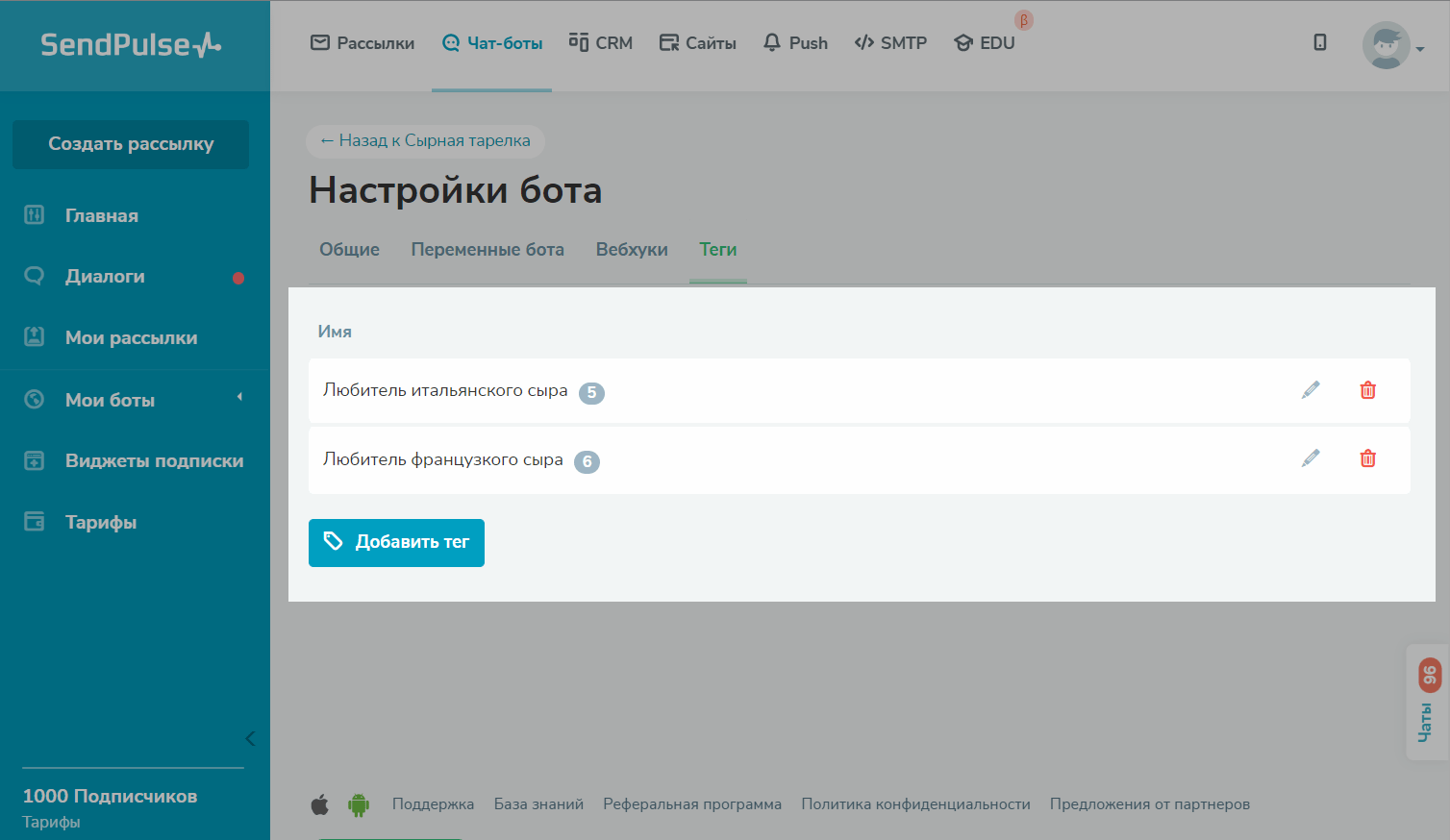Open the mobile device icon in header
The image size is (1450, 840).
point(1320,42)
